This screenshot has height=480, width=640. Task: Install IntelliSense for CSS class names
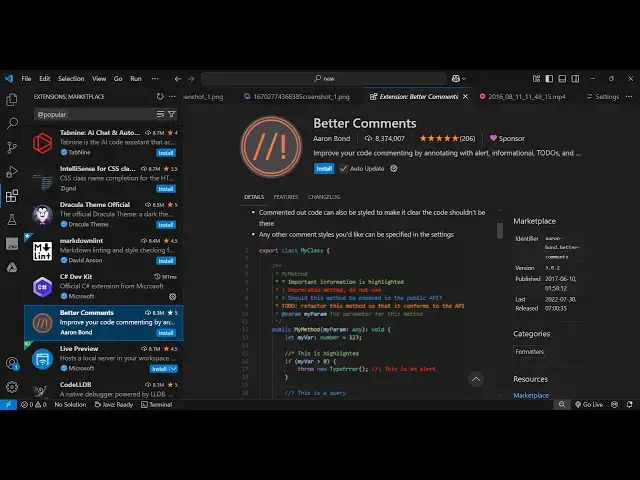pyautogui.click(x=166, y=189)
